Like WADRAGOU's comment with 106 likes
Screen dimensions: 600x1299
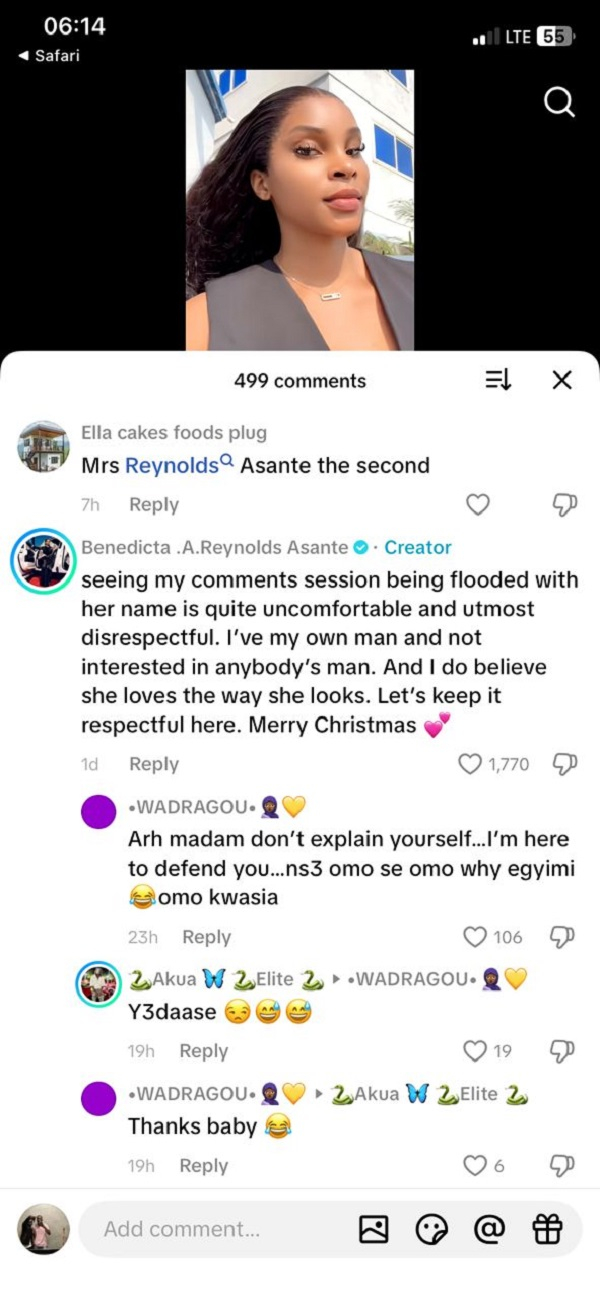point(474,937)
